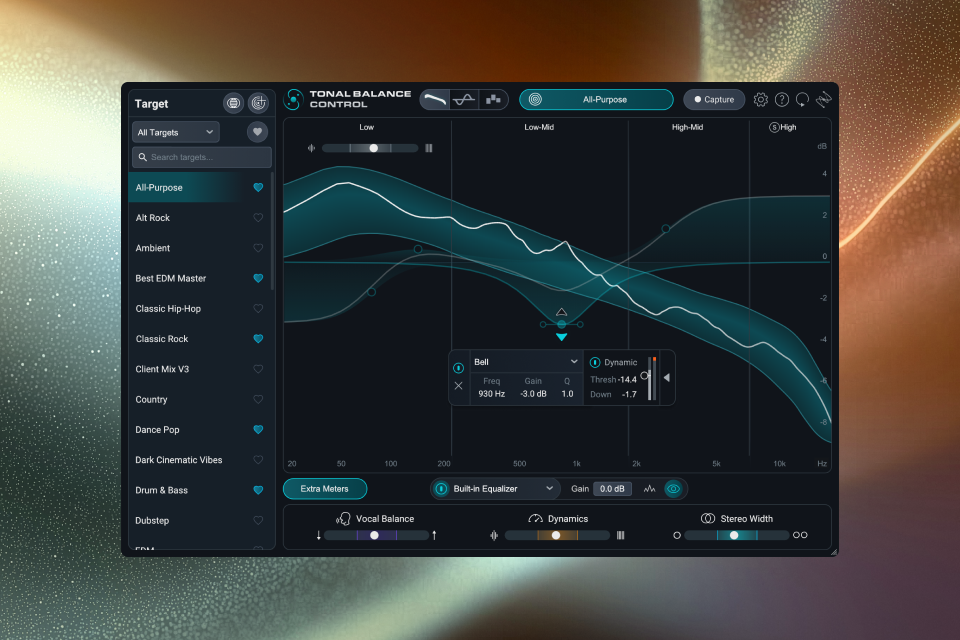Click the Capture button
960x640 pixels.
point(714,100)
